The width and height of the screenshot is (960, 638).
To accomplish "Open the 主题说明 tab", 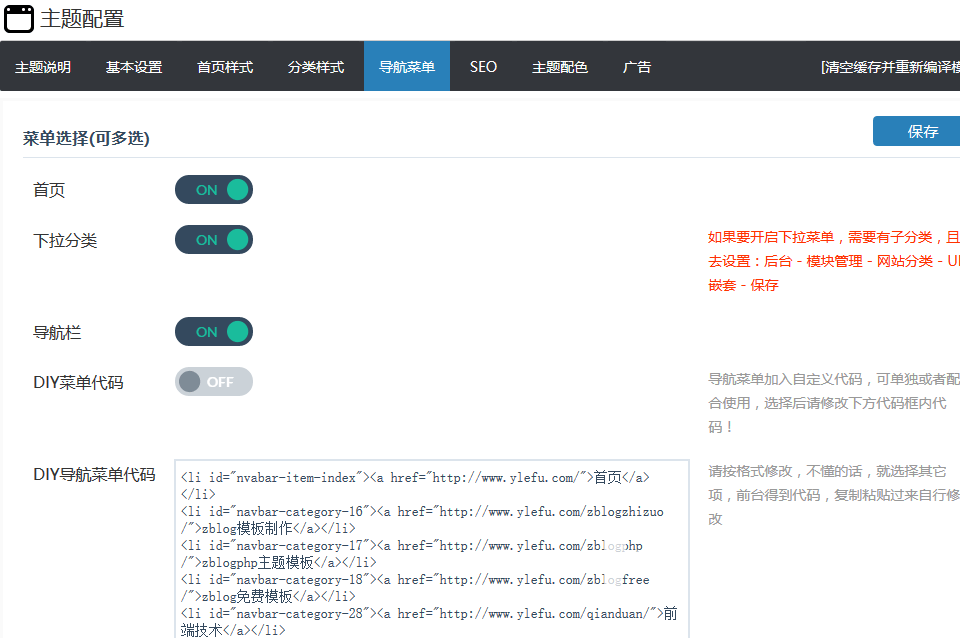I will pos(43,67).
